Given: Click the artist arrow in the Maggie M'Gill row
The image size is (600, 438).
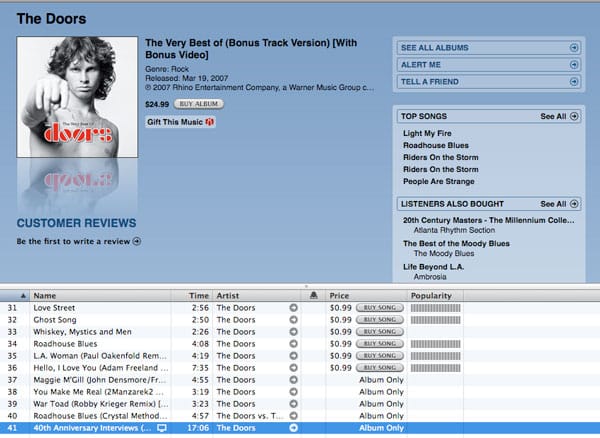Looking at the screenshot, I should click(x=293, y=380).
